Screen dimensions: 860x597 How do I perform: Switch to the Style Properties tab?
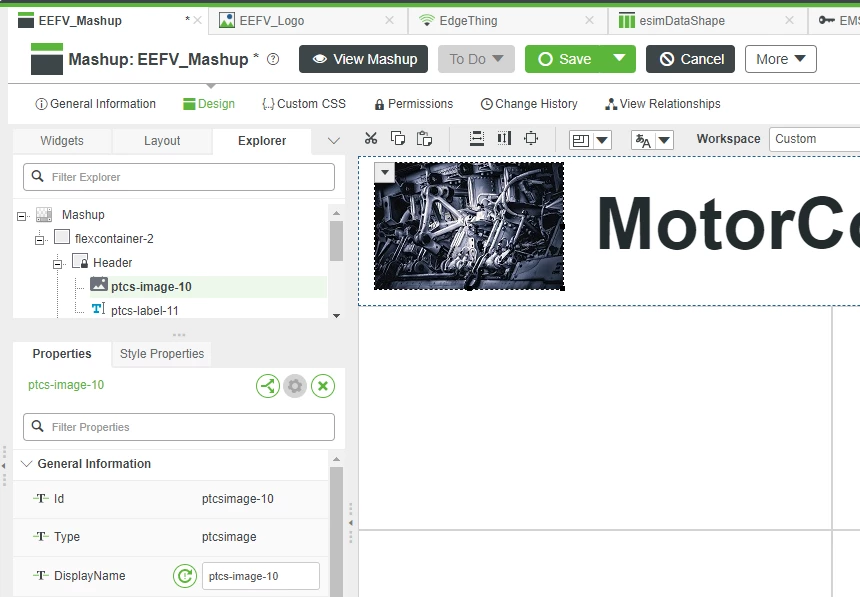tap(161, 353)
